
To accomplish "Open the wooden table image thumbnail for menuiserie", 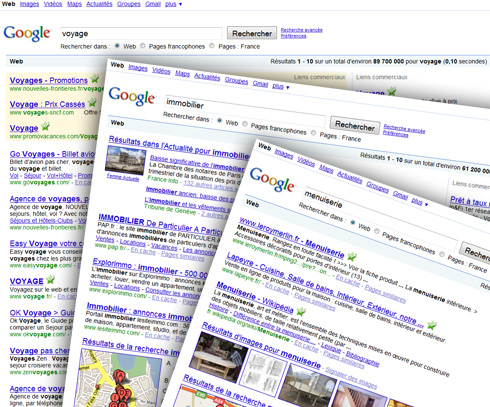I will 219,357.
